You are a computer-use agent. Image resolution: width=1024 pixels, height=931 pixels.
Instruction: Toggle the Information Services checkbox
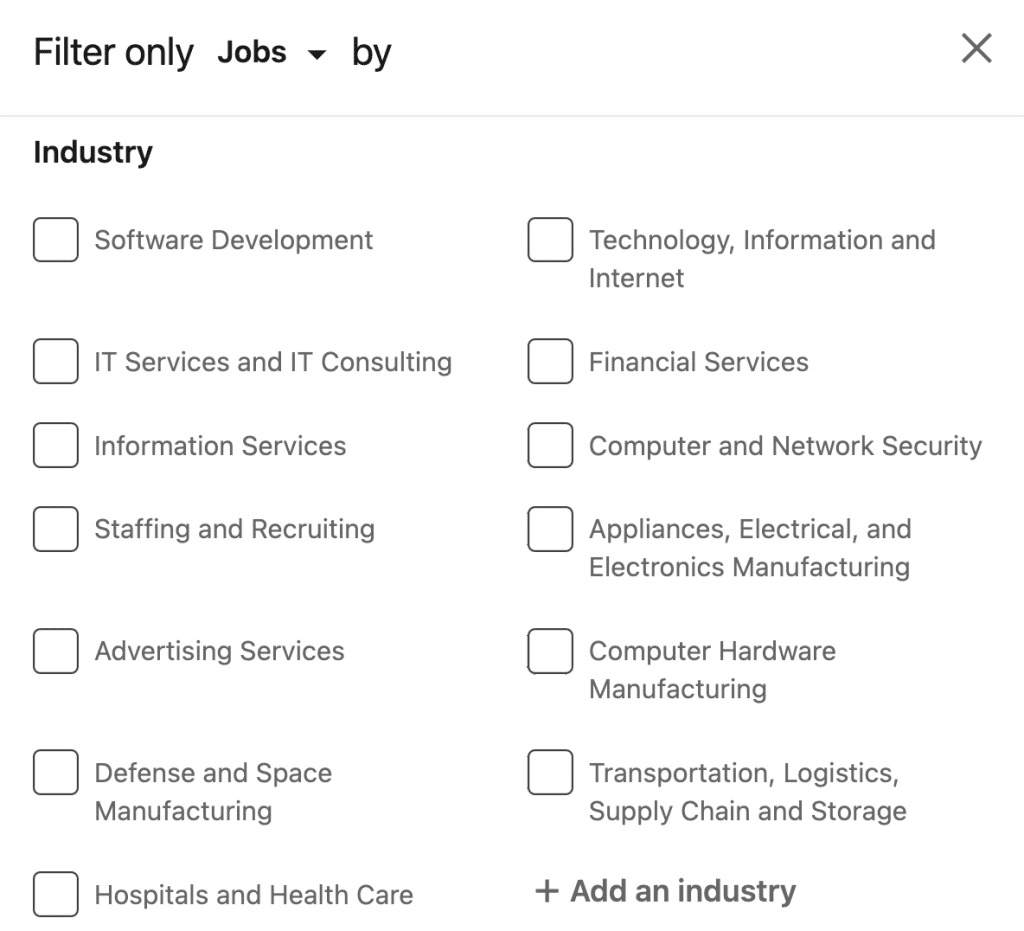click(x=56, y=446)
